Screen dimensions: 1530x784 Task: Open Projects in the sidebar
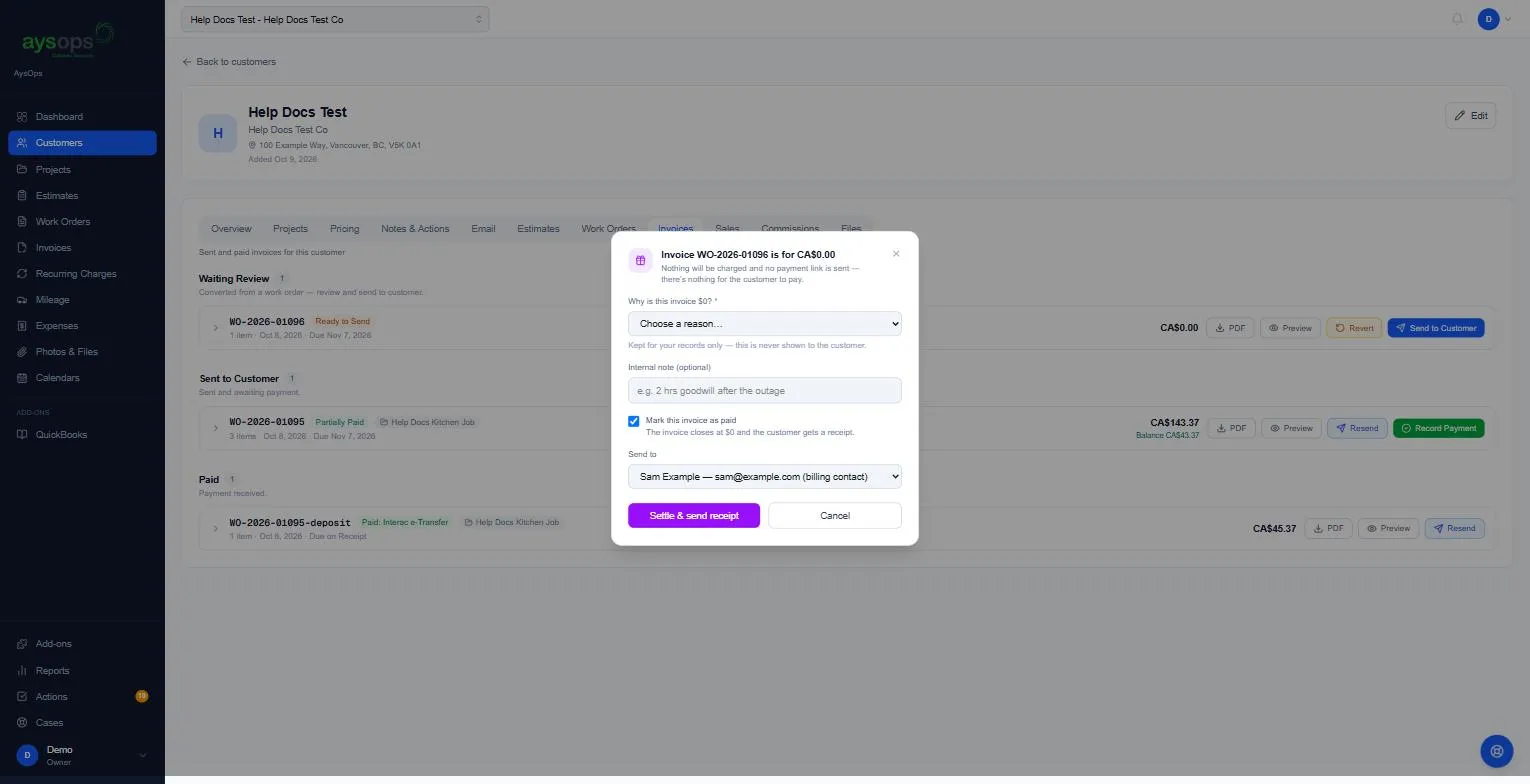coord(82,169)
